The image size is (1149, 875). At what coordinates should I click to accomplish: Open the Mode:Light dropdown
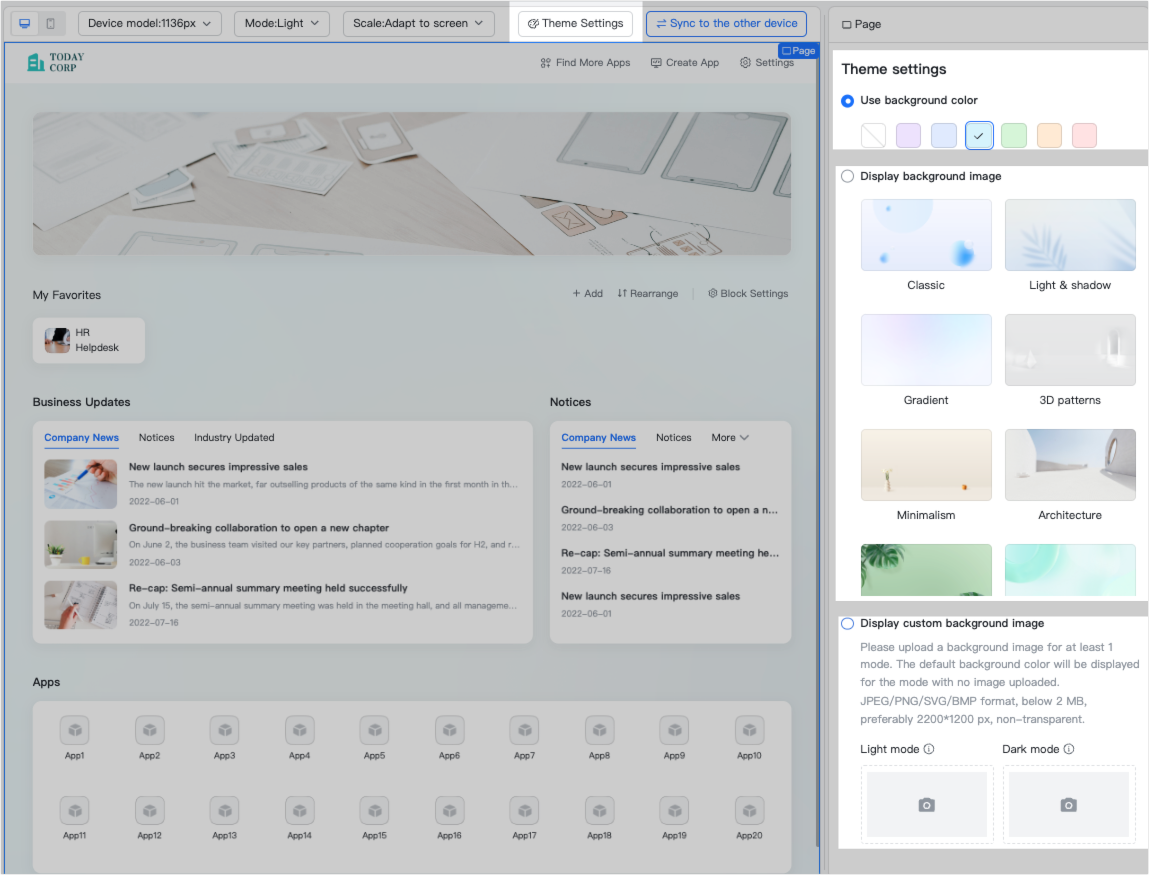point(282,23)
